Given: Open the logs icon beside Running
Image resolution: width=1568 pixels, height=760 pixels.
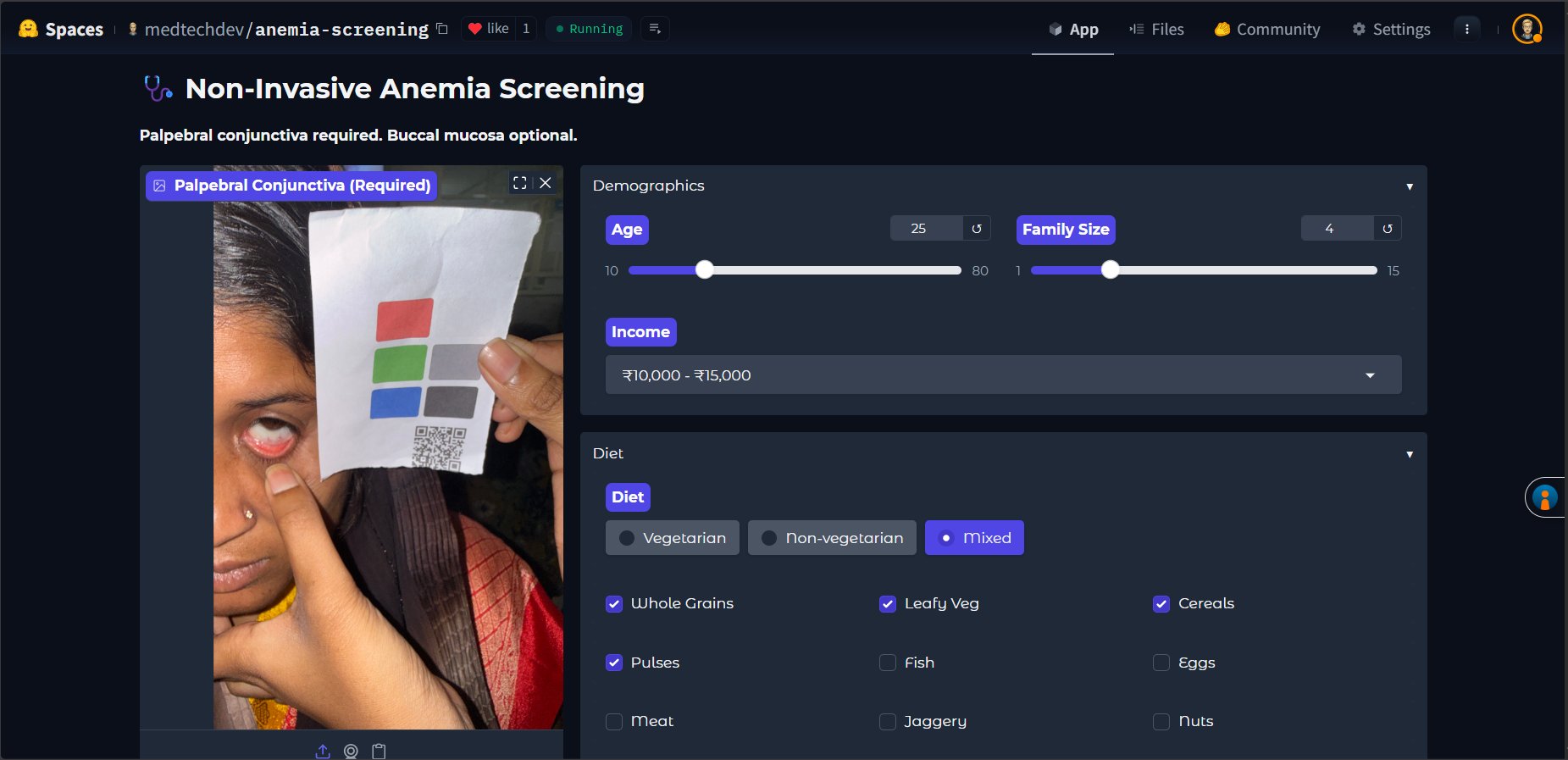Looking at the screenshot, I should 655,29.
